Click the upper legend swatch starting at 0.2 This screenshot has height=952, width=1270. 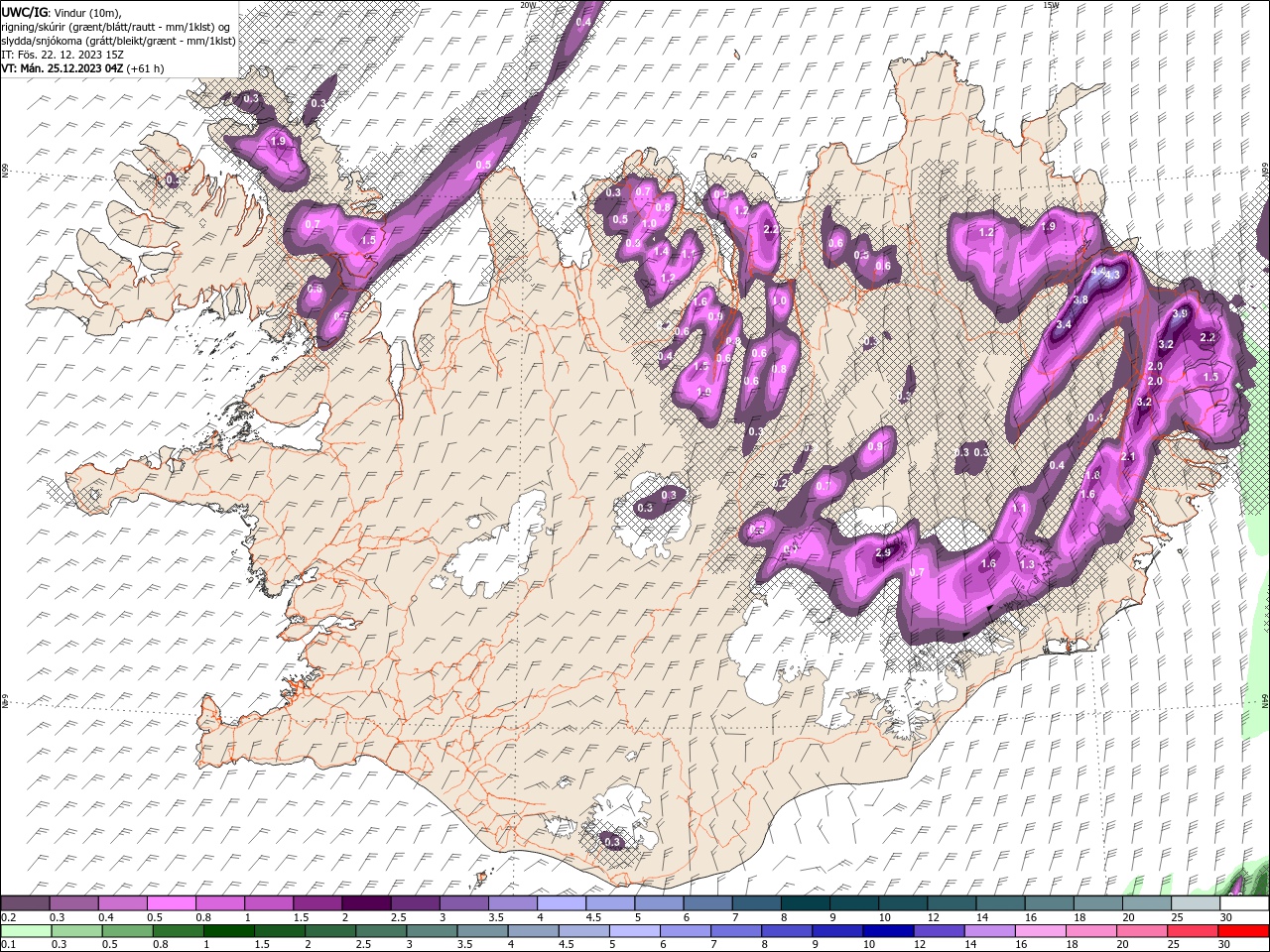click(27, 903)
